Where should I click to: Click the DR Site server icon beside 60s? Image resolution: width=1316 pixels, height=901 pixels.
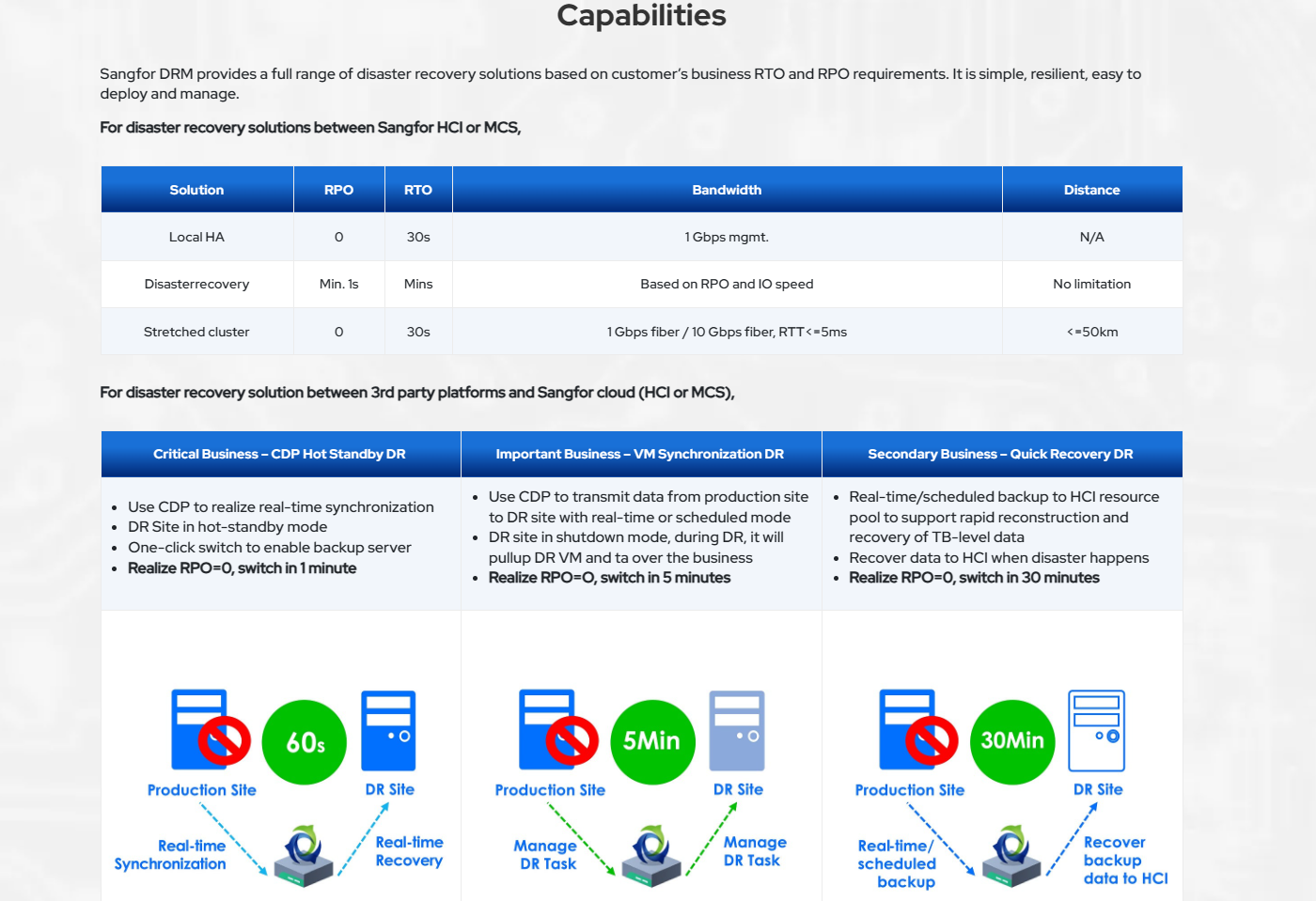[x=388, y=731]
